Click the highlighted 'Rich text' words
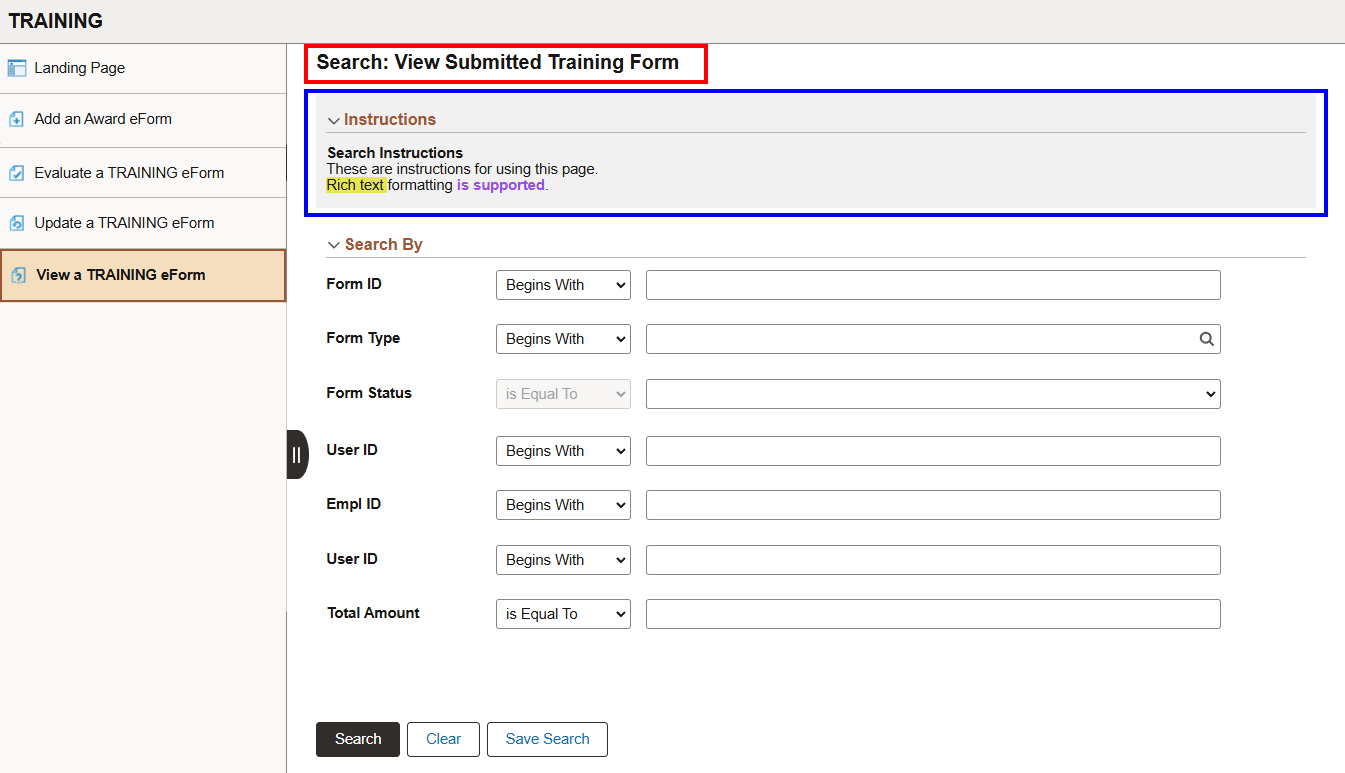Viewport: 1345px width, 773px height. click(x=356, y=185)
